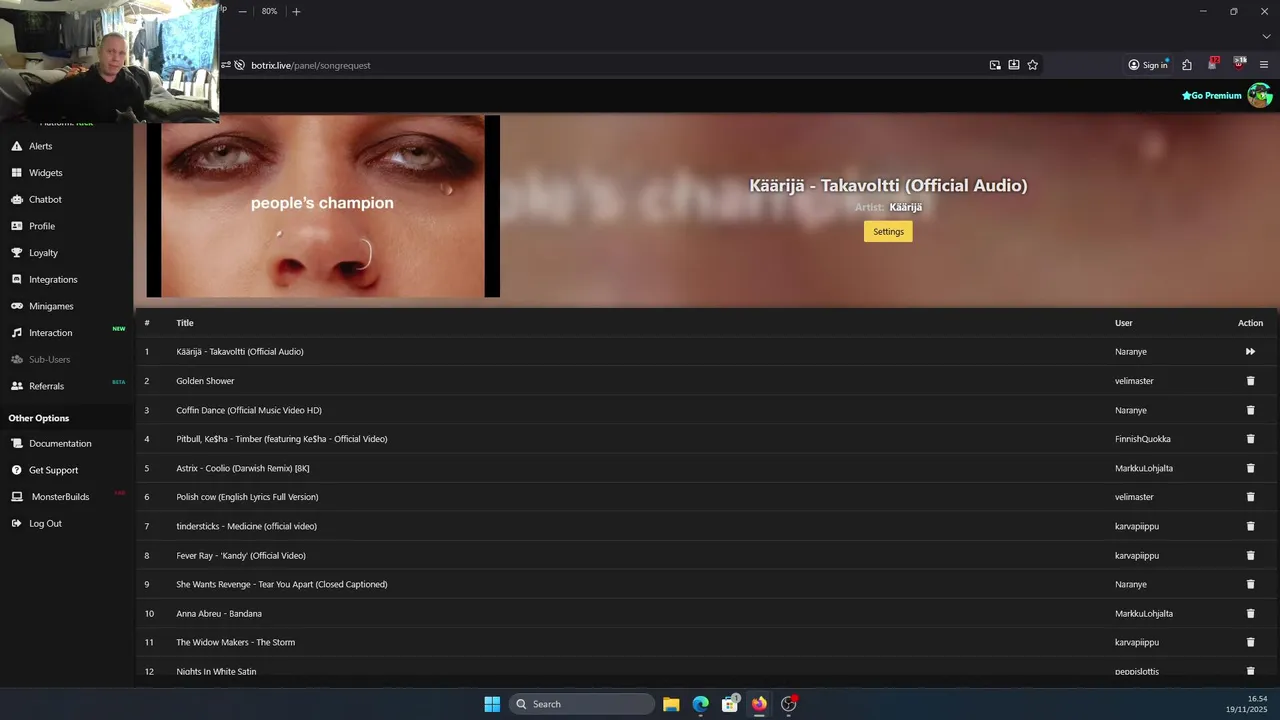Delete Golden Shower from the queue
This screenshot has height=720, width=1280.
pos(1250,381)
